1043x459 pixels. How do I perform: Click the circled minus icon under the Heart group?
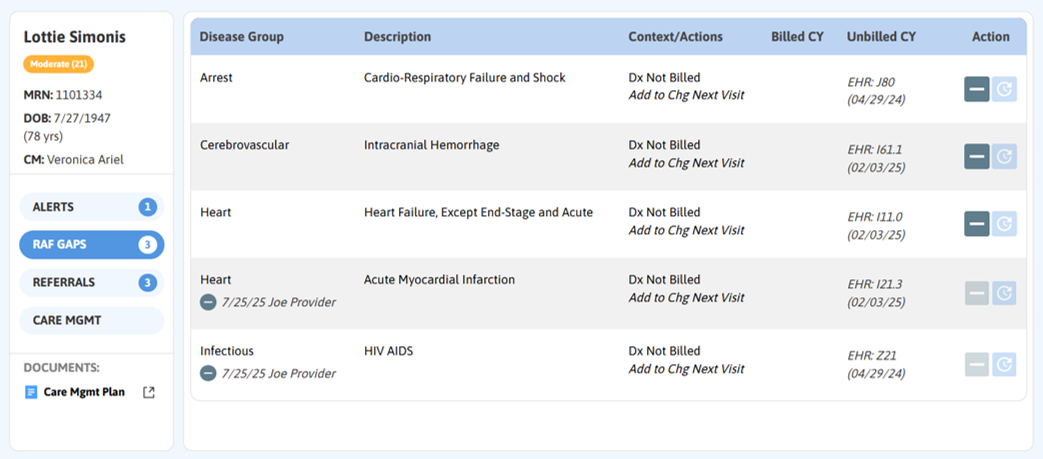coord(208,302)
